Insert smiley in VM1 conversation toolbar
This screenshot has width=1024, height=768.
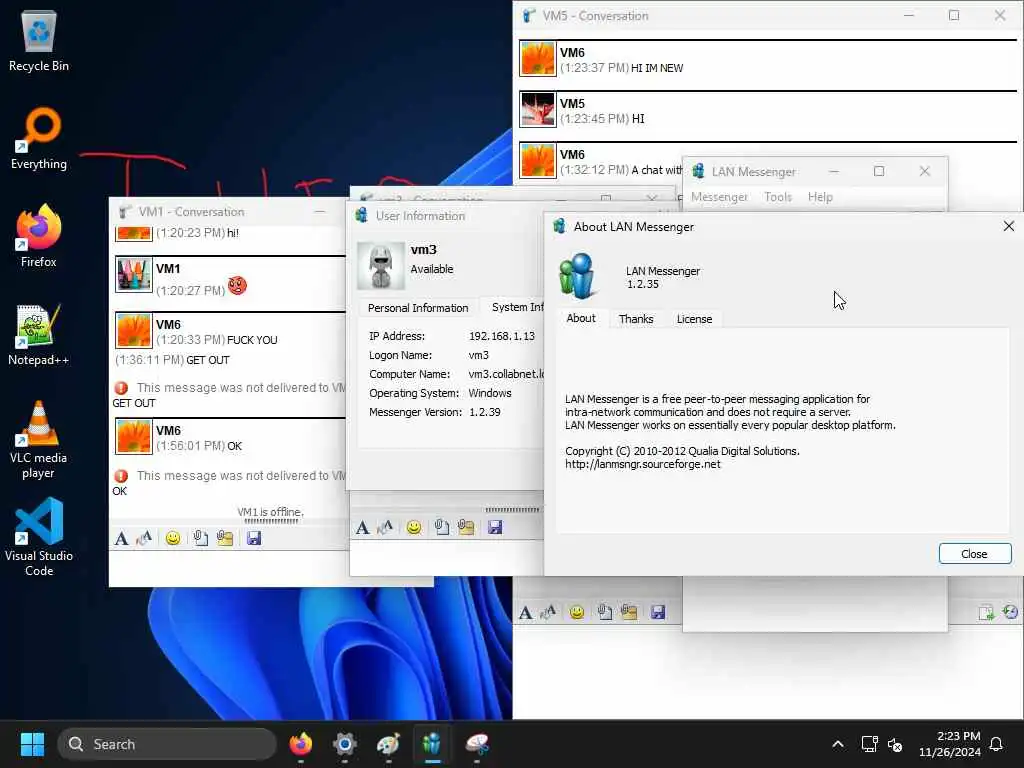click(173, 538)
